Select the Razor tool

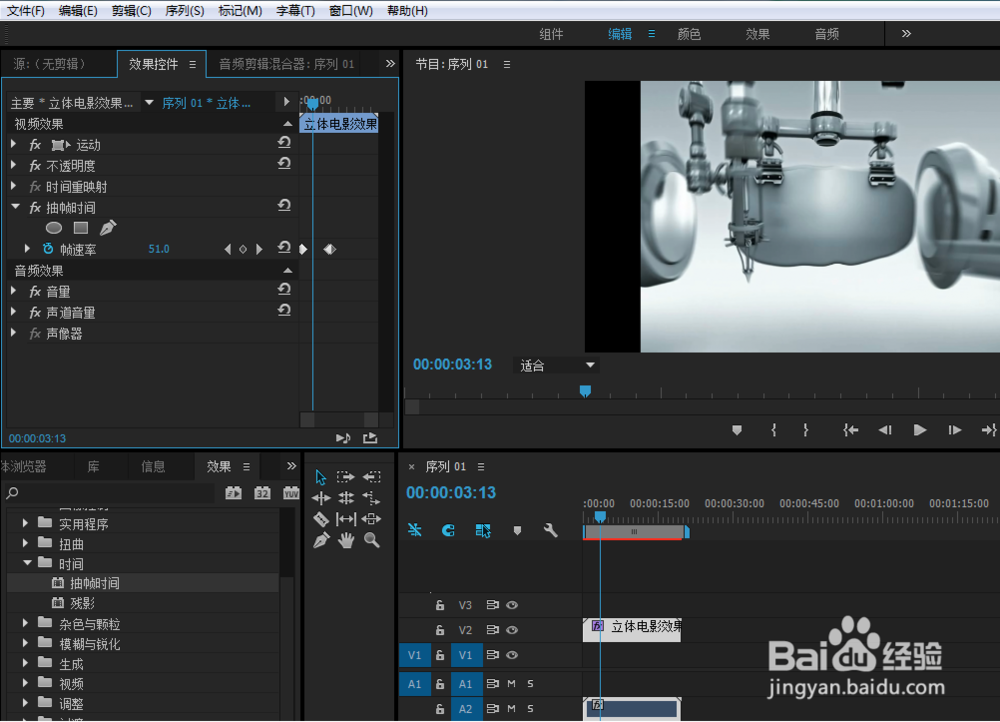click(321, 519)
